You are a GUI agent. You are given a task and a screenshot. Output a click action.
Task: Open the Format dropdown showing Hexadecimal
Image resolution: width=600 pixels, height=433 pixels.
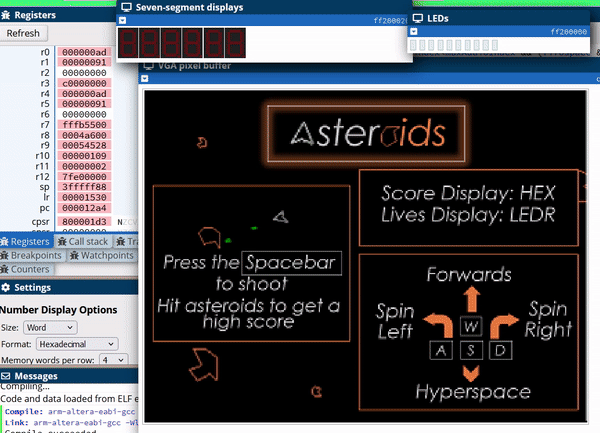77,344
